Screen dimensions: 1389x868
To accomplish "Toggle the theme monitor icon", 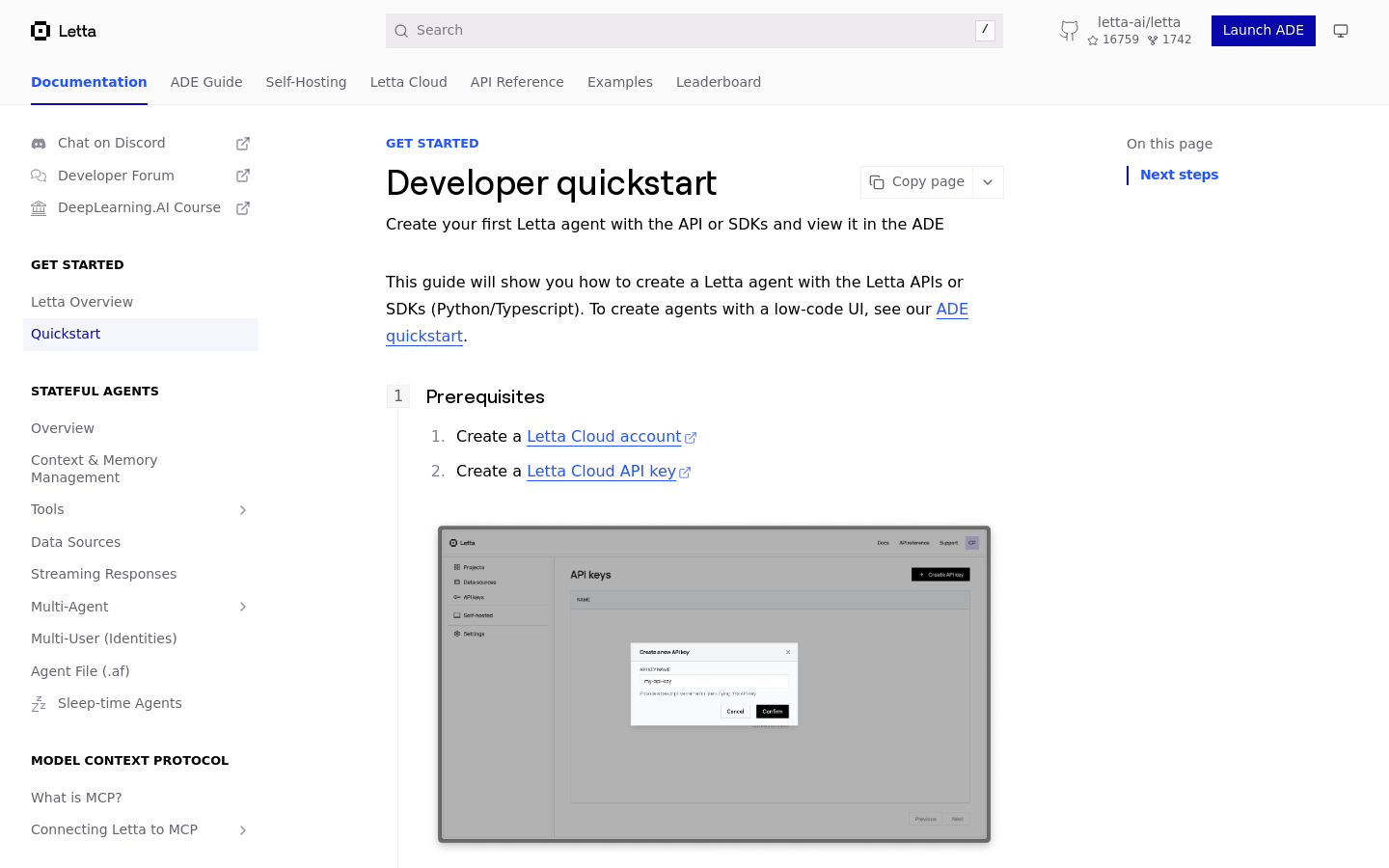I will click(x=1341, y=31).
